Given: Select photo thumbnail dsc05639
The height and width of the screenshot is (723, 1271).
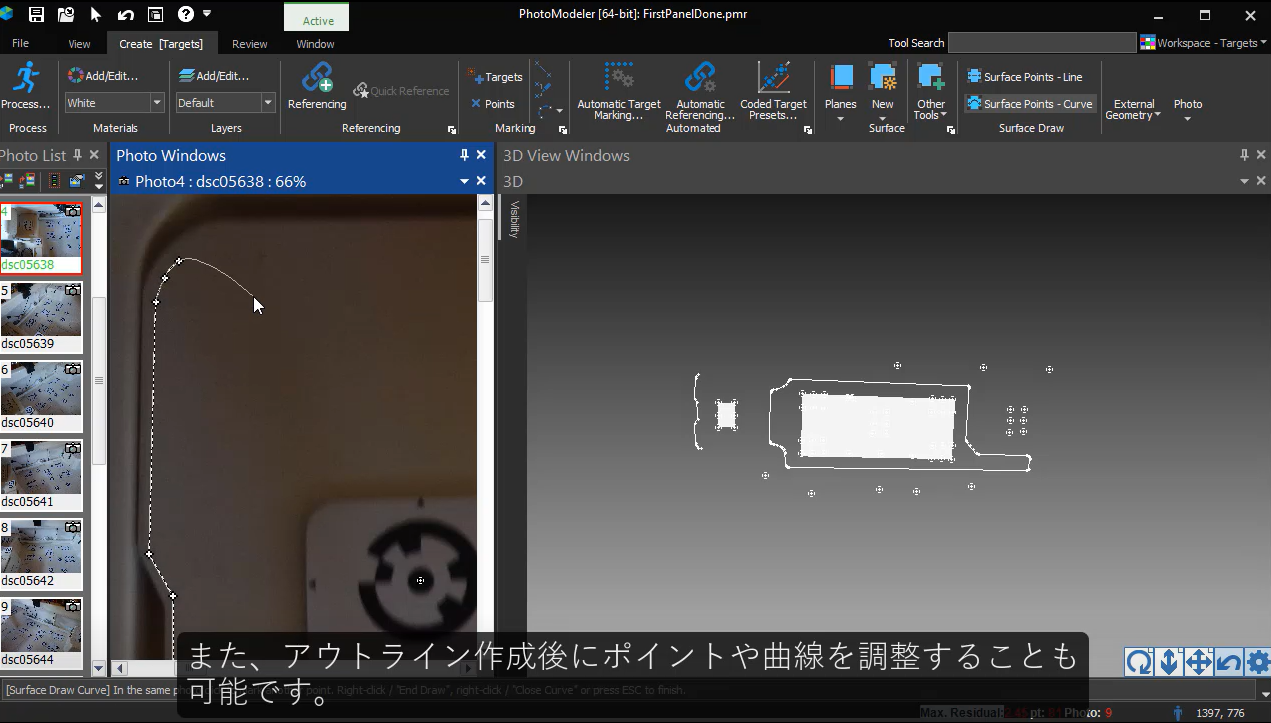Looking at the screenshot, I should (x=41, y=317).
